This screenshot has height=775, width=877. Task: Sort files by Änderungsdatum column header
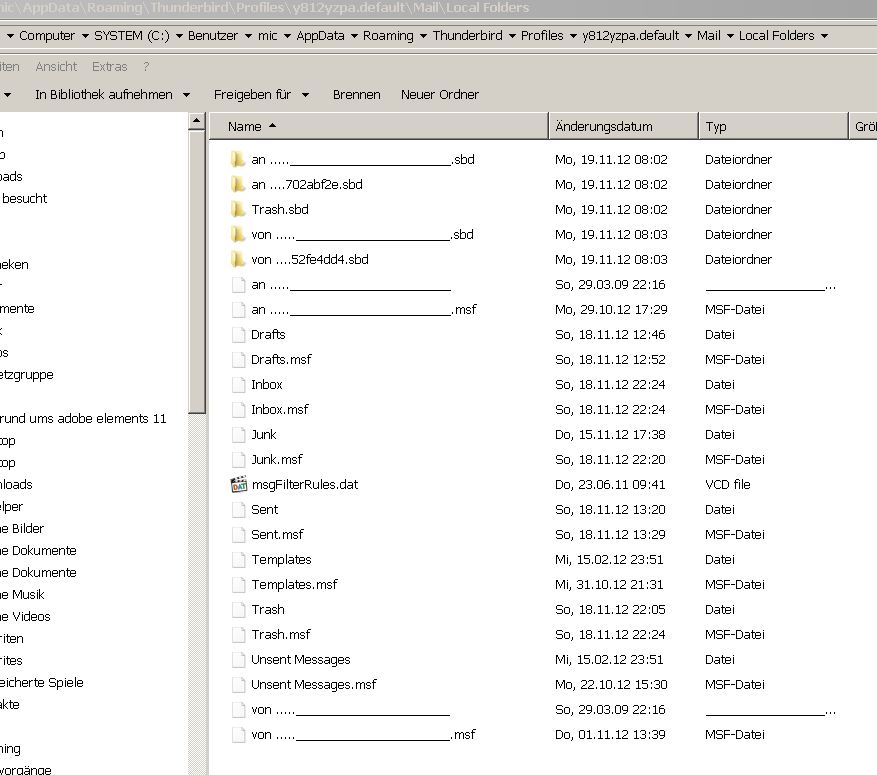coord(622,127)
